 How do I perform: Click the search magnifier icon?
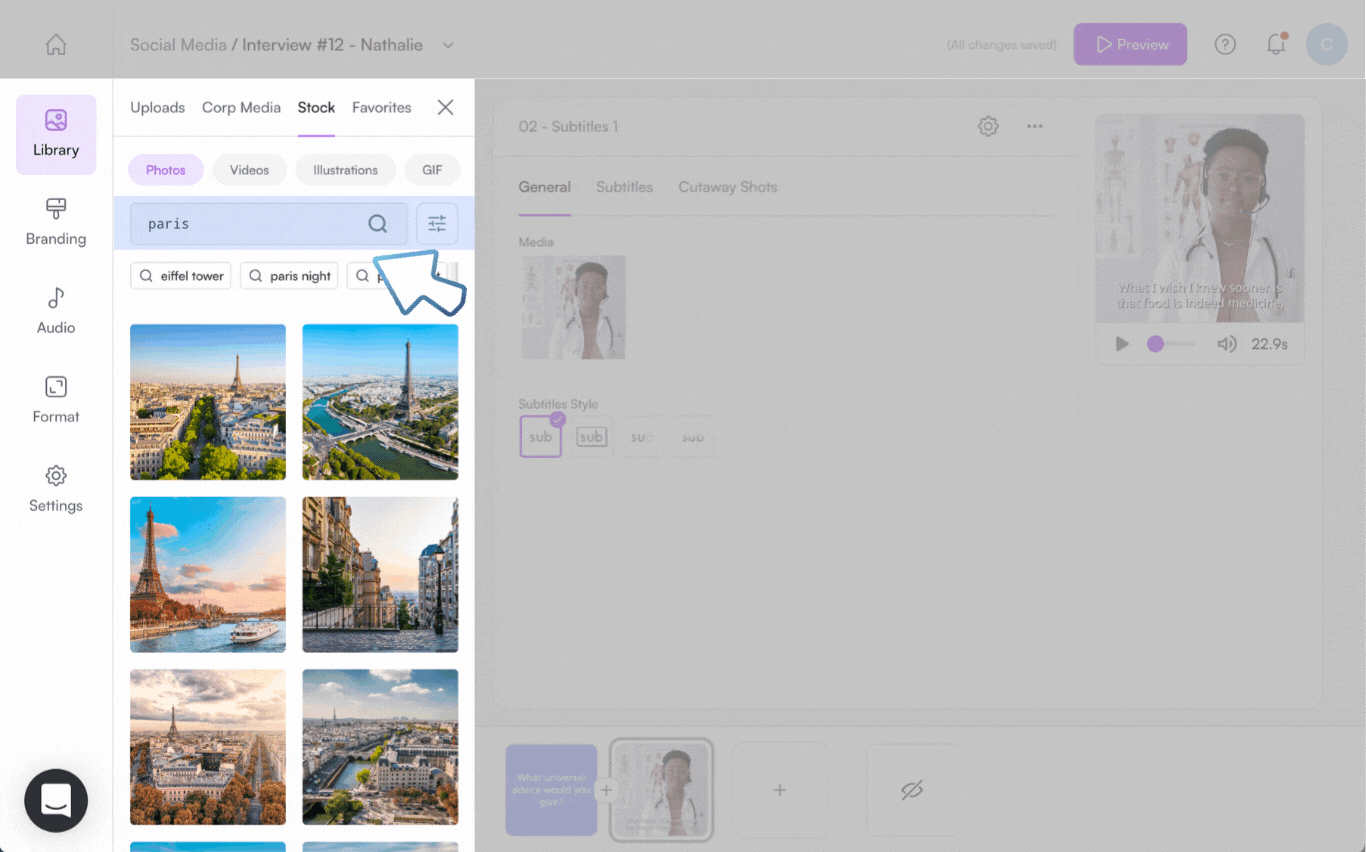[x=377, y=224]
